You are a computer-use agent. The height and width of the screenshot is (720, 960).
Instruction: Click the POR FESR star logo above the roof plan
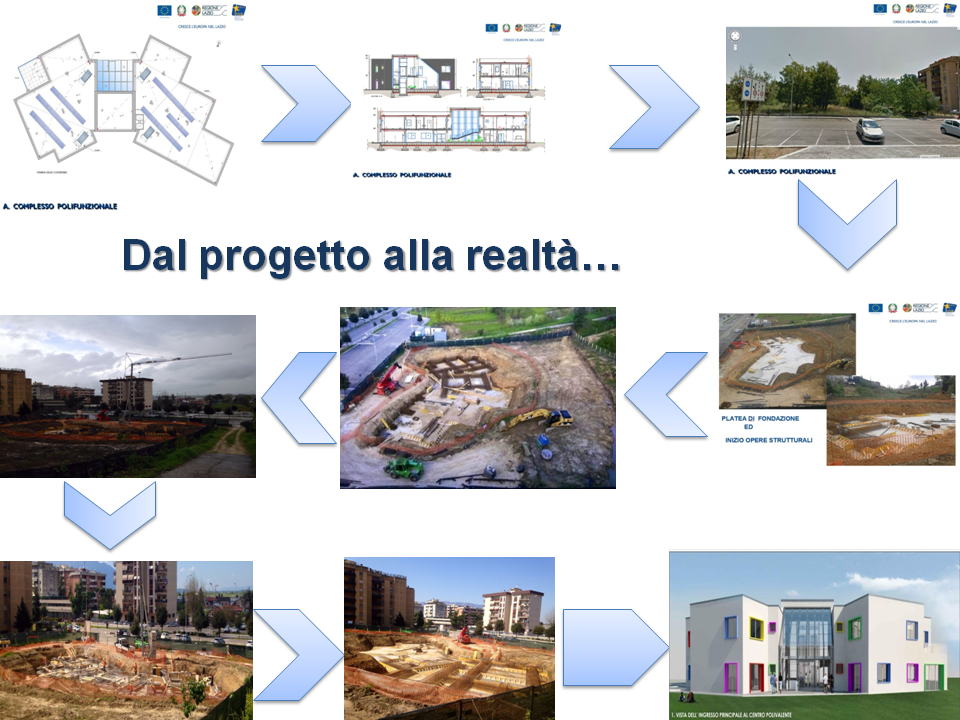(x=239, y=10)
